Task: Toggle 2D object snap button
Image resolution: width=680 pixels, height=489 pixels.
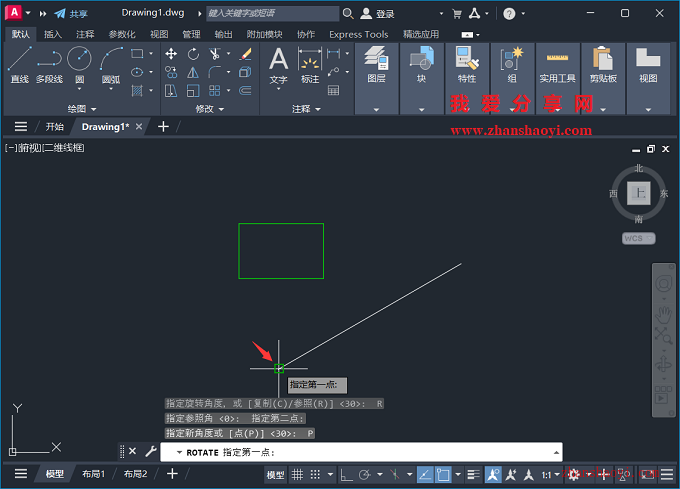Action: pyautogui.click(x=443, y=475)
